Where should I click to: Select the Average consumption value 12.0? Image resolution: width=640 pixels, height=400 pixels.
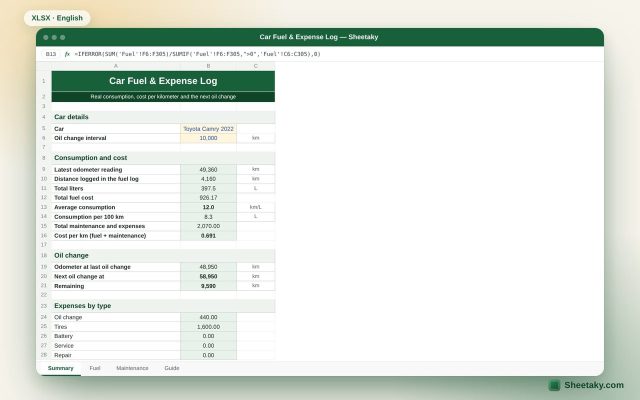click(x=208, y=207)
